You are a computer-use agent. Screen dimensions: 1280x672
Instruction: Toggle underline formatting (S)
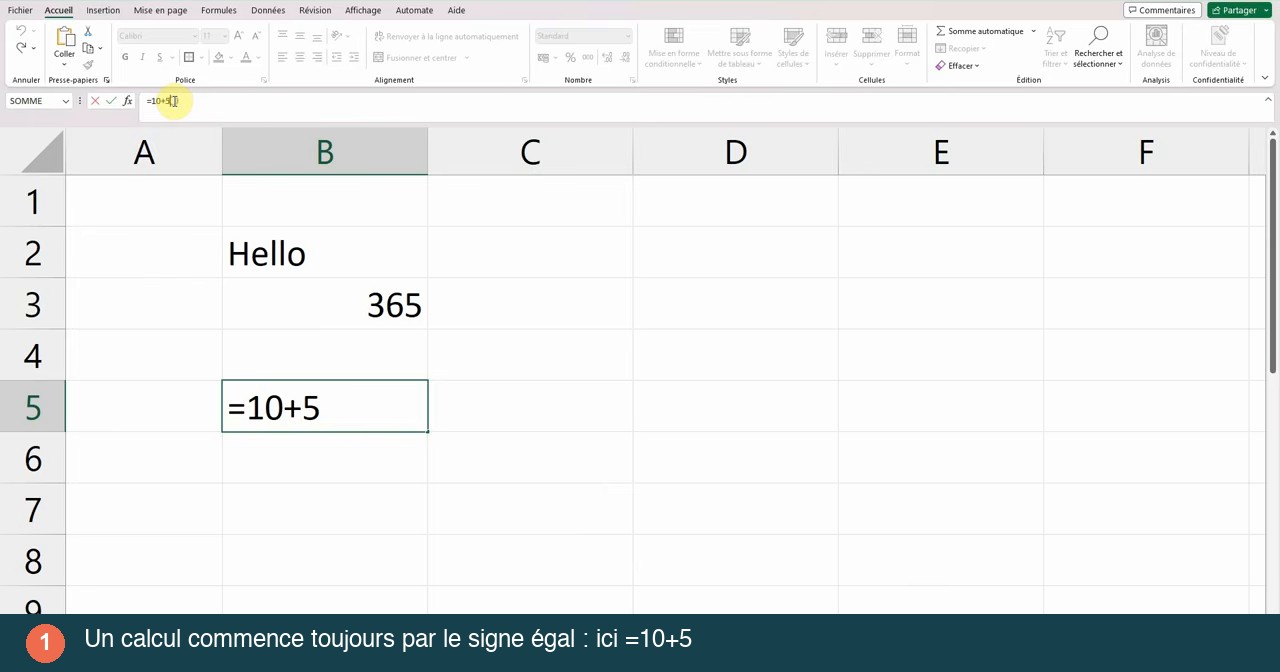(x=159, y=58)
